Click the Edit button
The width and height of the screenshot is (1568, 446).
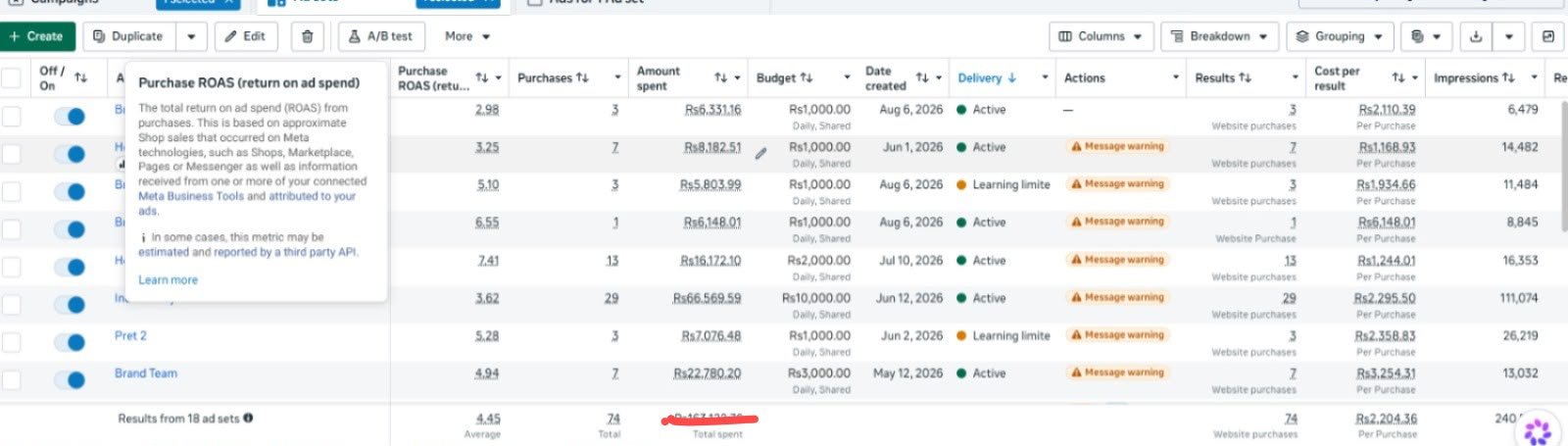(245, 36)
